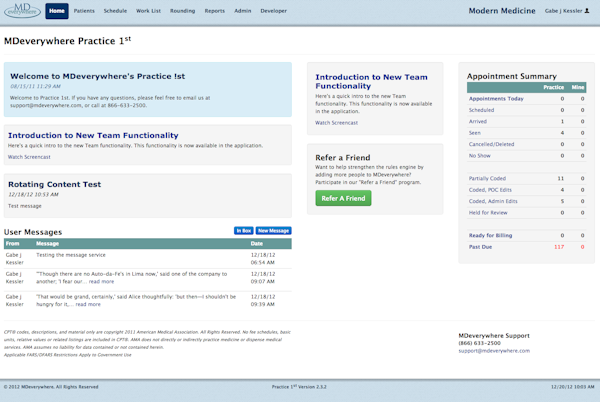Click the Gabe j Kessler user name
Image resolution: width=600 pixels, height=402 pixels.
point(563,11)
